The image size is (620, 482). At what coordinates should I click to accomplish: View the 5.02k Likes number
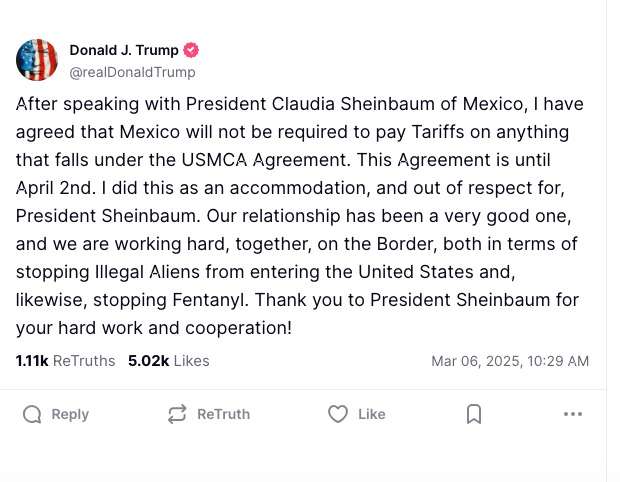pos(148,361)
